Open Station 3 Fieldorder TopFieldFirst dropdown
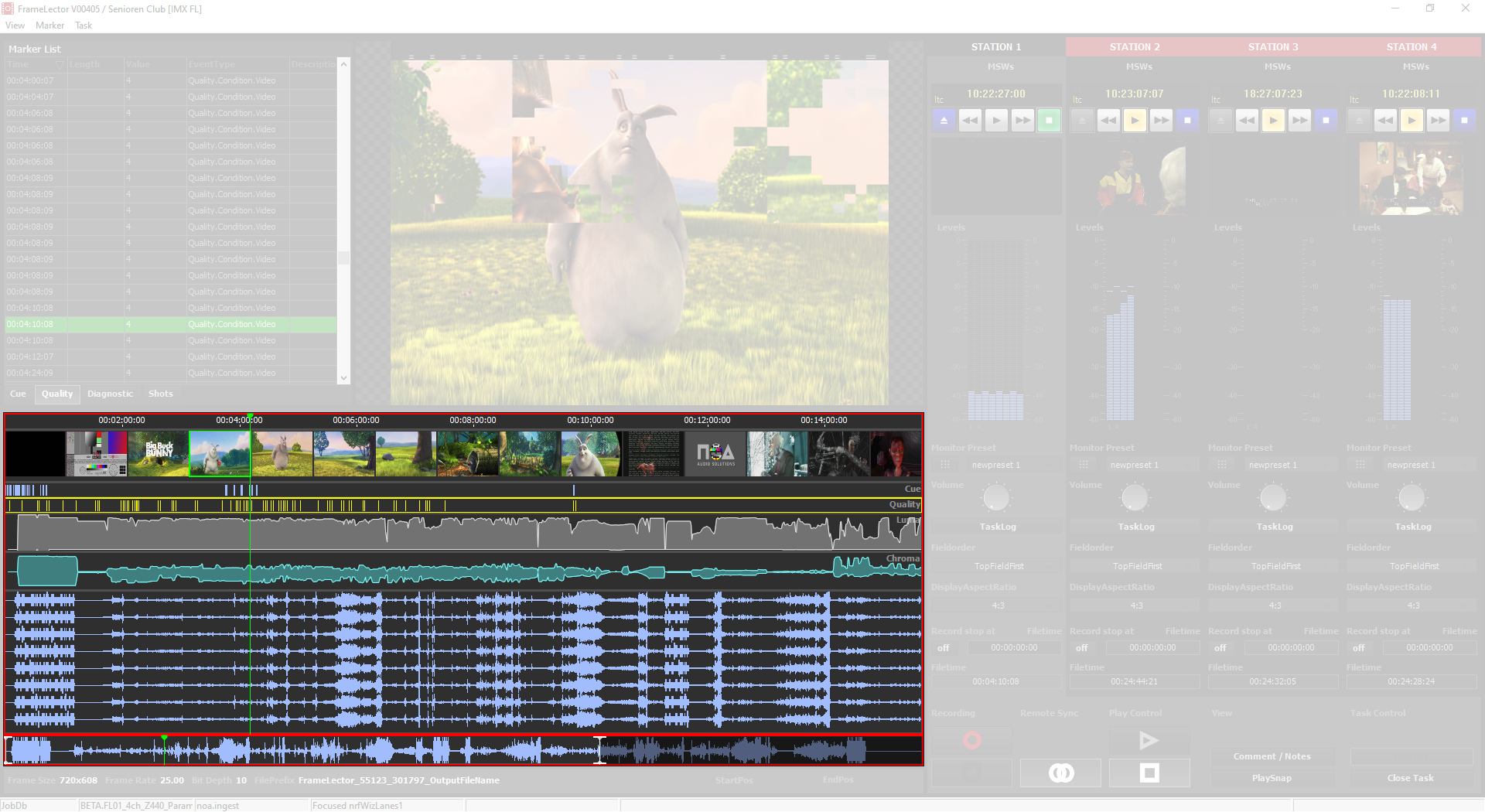Image resolution: width=1485 pixels, height=812 pixels. click(x=1273, y=566)
